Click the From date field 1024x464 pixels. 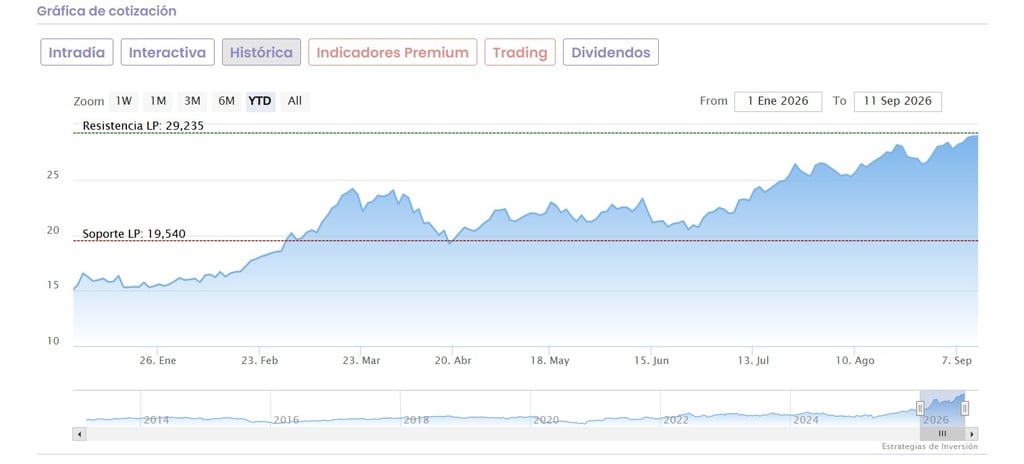click(x=778, y=101)
